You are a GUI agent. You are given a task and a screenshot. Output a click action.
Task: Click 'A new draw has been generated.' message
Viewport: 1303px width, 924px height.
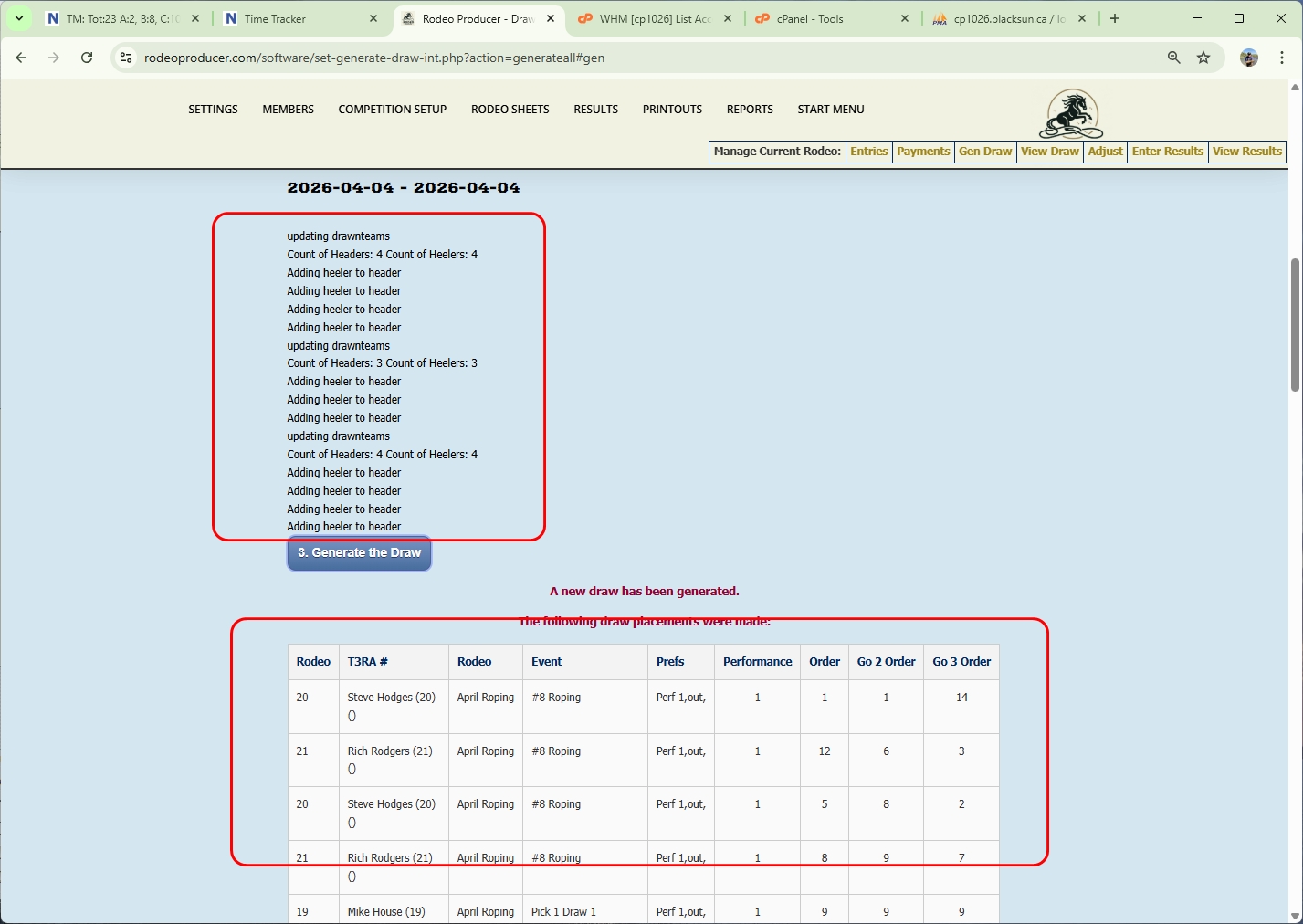[645, 592]
